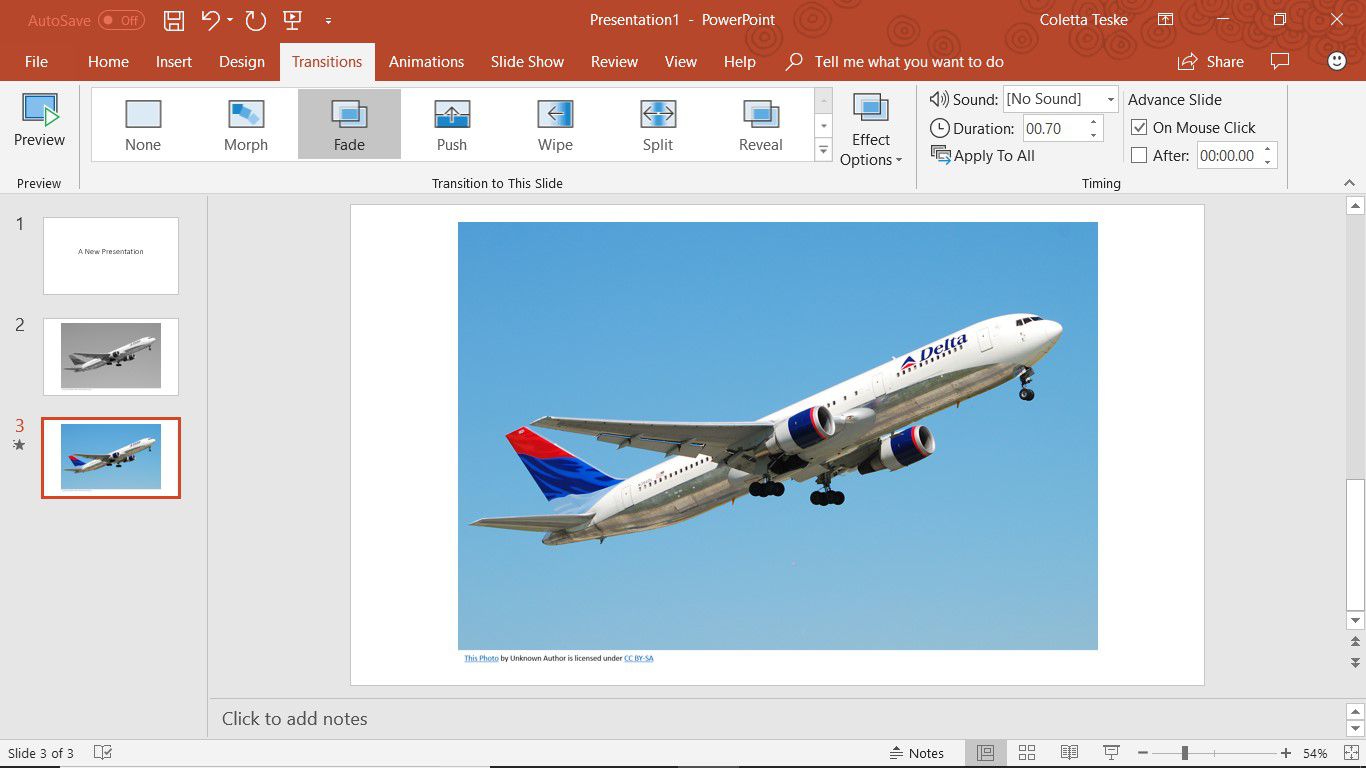Switch to Slide Sorter view
Viewport: 1366px width, 768px height.
(1027, 753)
